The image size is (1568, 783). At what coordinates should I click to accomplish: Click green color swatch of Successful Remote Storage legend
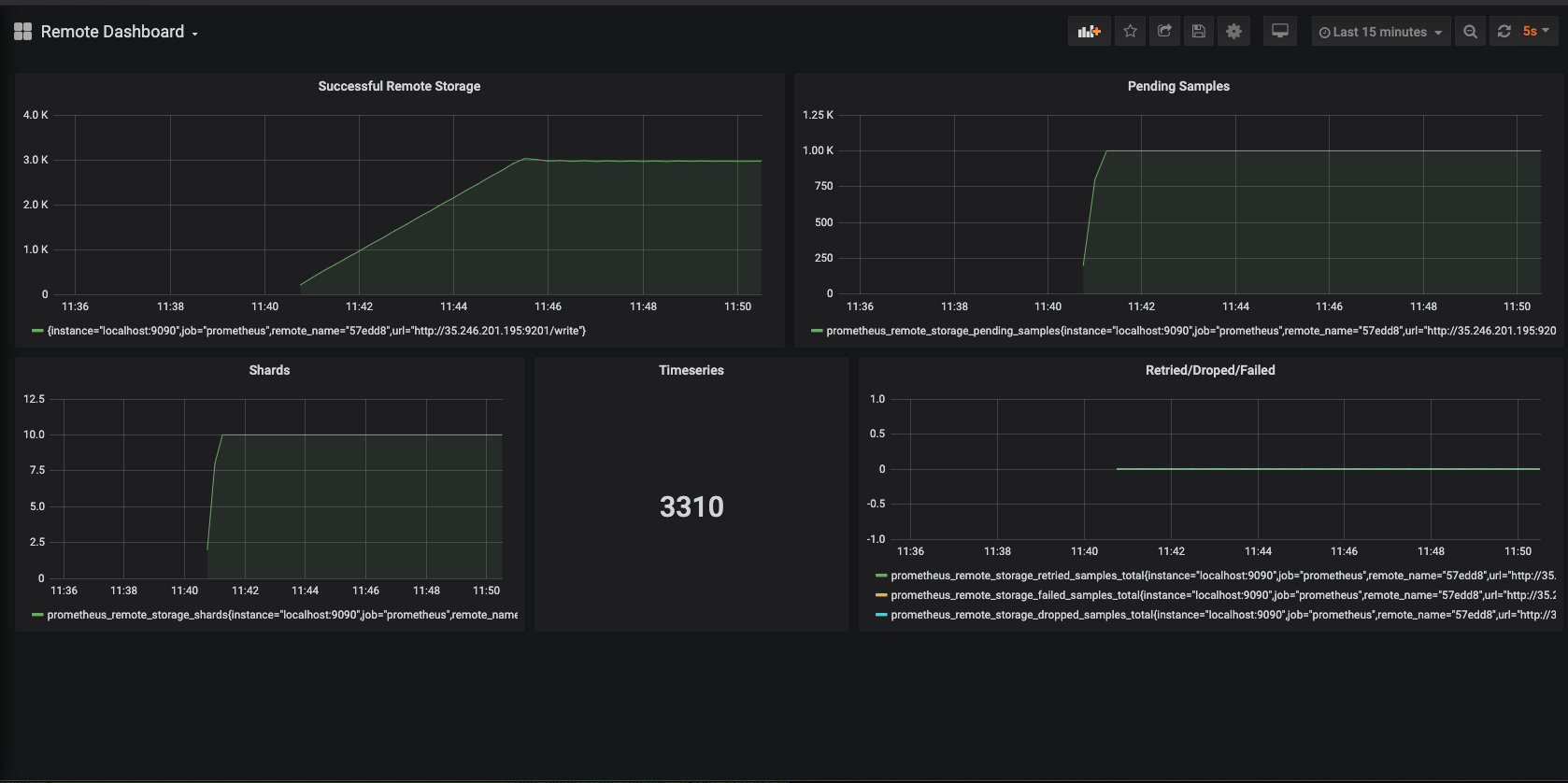(38, 331)
